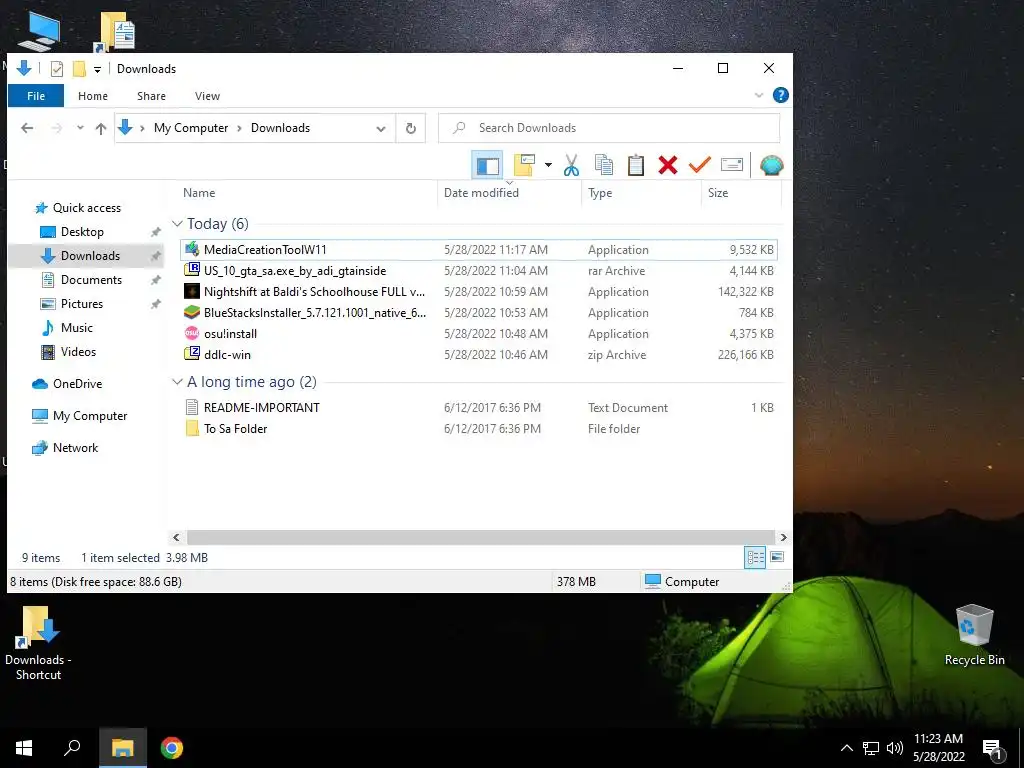Click the orange checkmark Properties icon
This screenshot has width=1024, height=768.
[x=699, y=165]
